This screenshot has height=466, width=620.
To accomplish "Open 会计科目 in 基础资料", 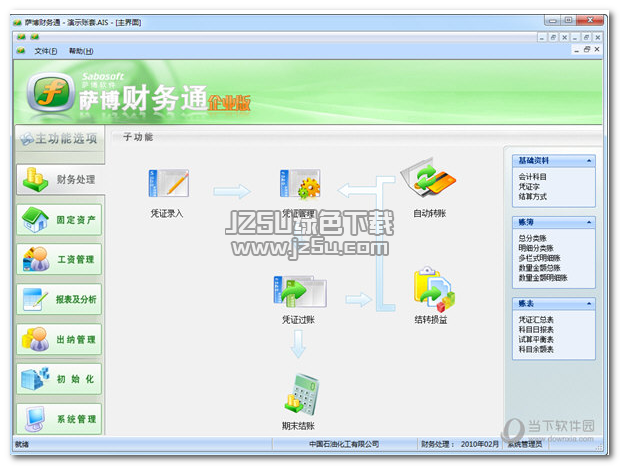I will click(532, 177).
